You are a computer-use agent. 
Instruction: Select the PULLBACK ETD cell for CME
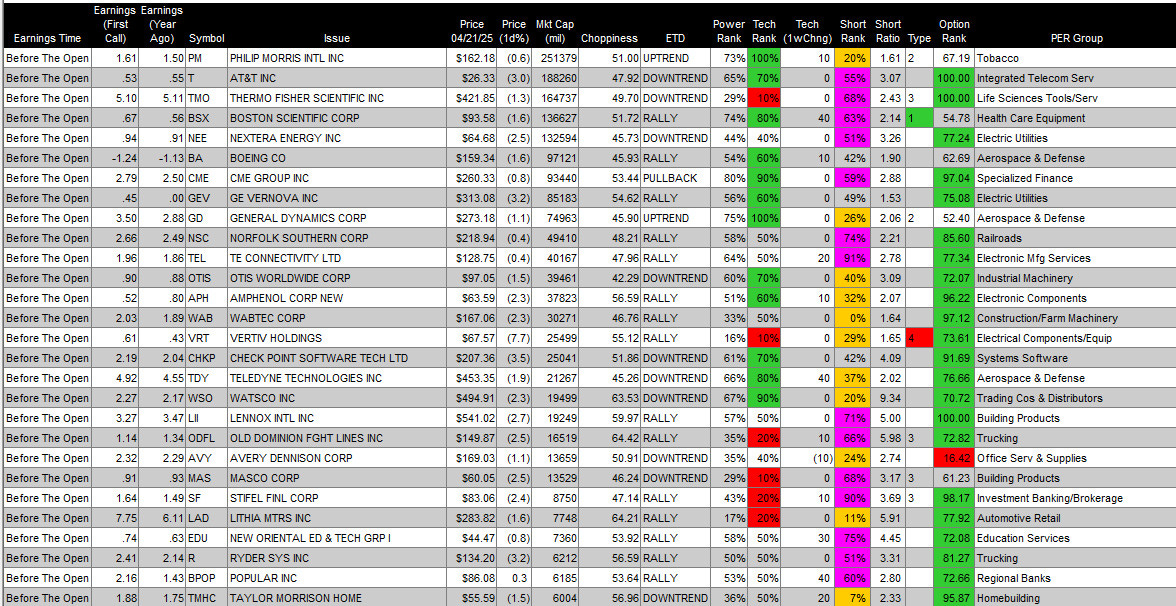click(674, 178)
